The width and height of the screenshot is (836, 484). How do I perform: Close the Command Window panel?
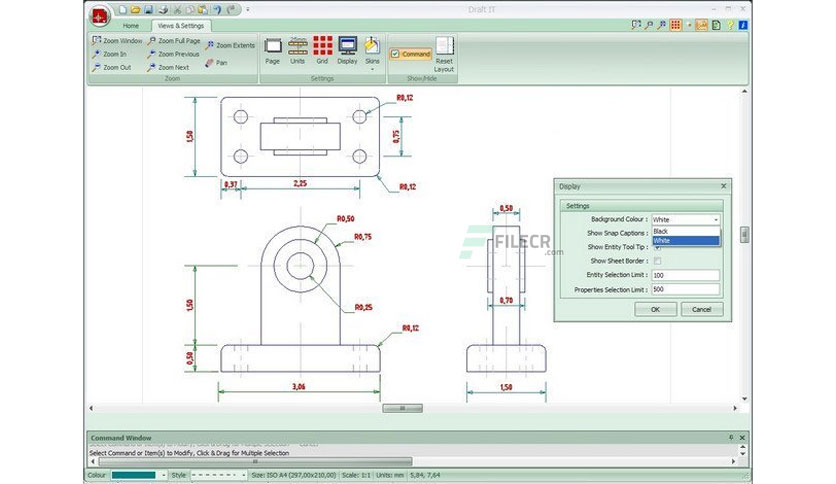[742, 438]
